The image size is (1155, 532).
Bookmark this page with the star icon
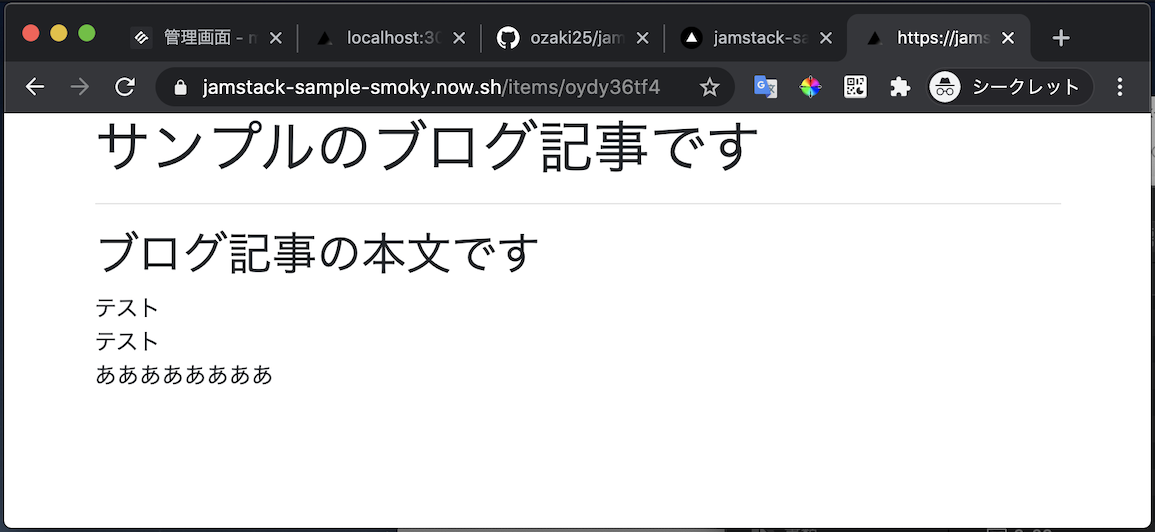709,88
